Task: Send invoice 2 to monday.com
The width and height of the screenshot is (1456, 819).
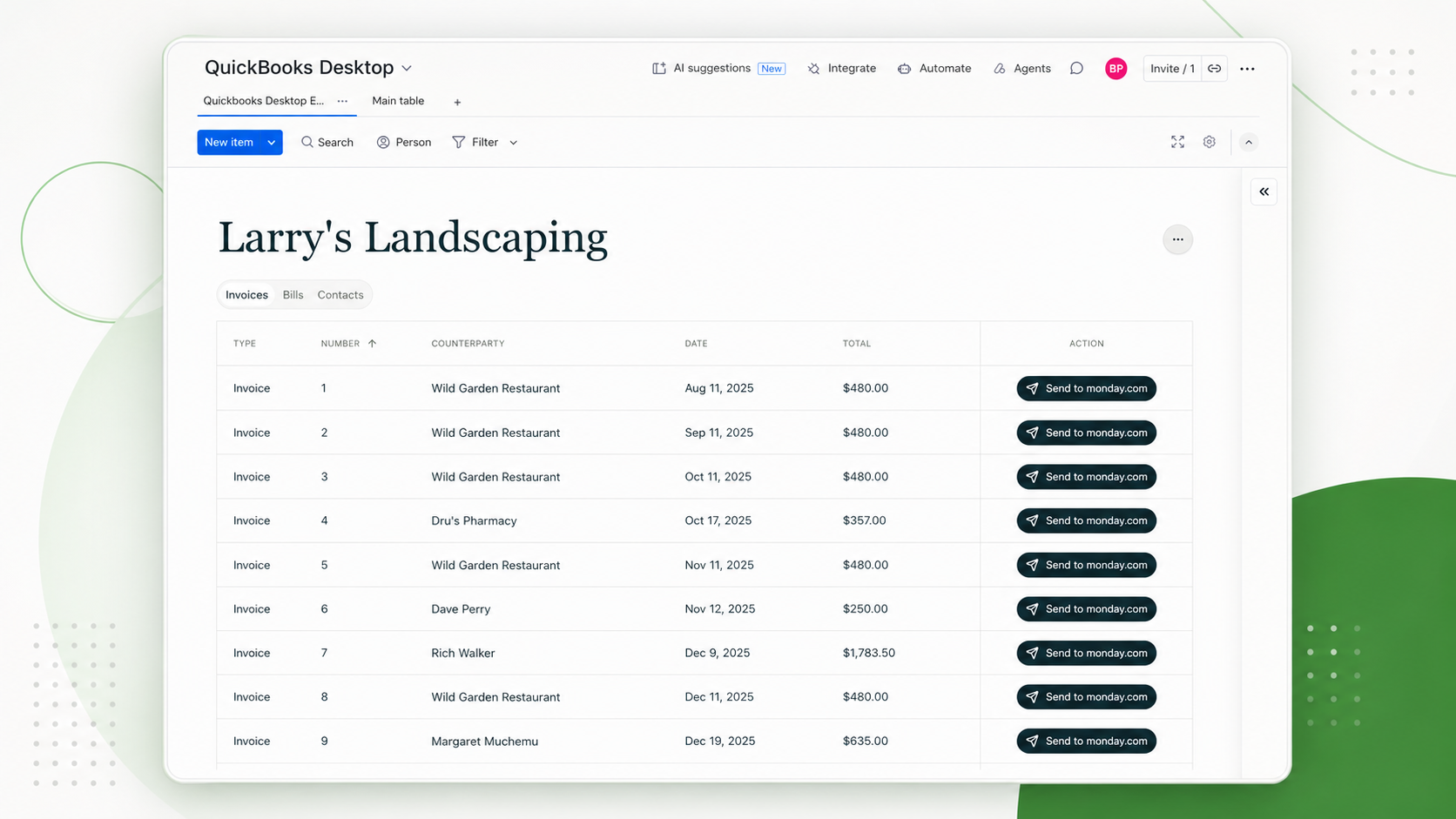Action: coord(1086,433)
